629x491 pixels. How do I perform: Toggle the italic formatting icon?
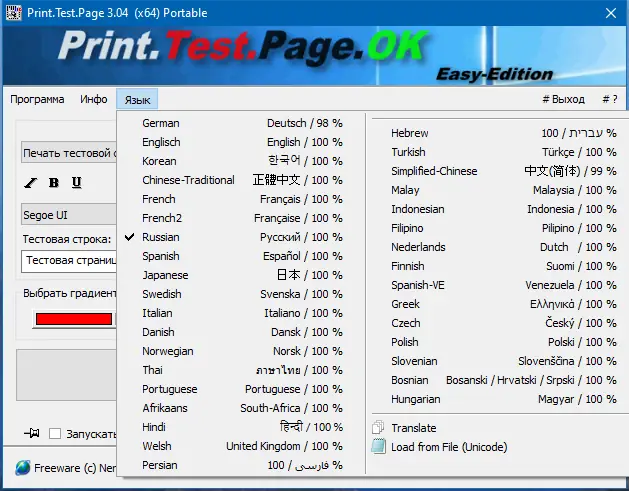pos(30,183)
